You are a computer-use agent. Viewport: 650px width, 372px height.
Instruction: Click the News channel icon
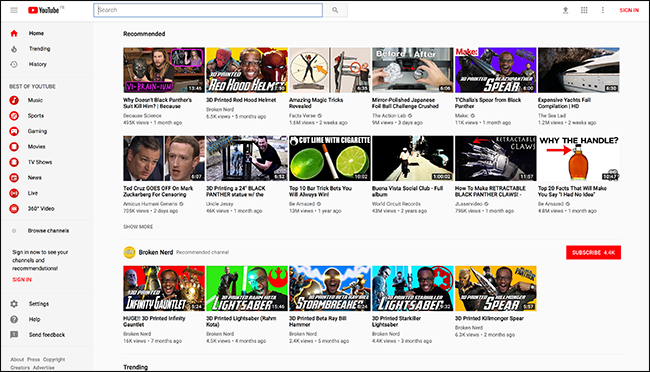click(14, 178)
